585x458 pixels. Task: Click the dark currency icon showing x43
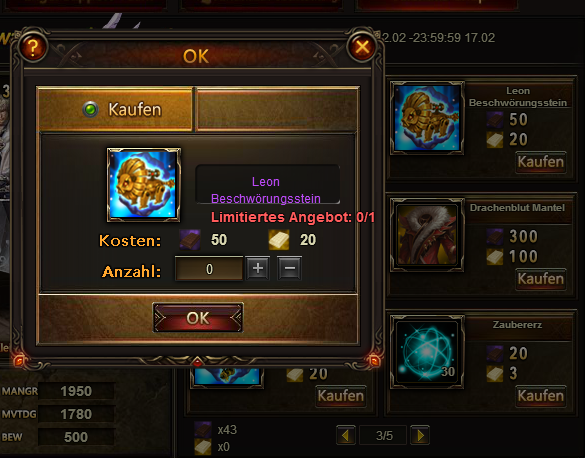click(x=203, y=430)
